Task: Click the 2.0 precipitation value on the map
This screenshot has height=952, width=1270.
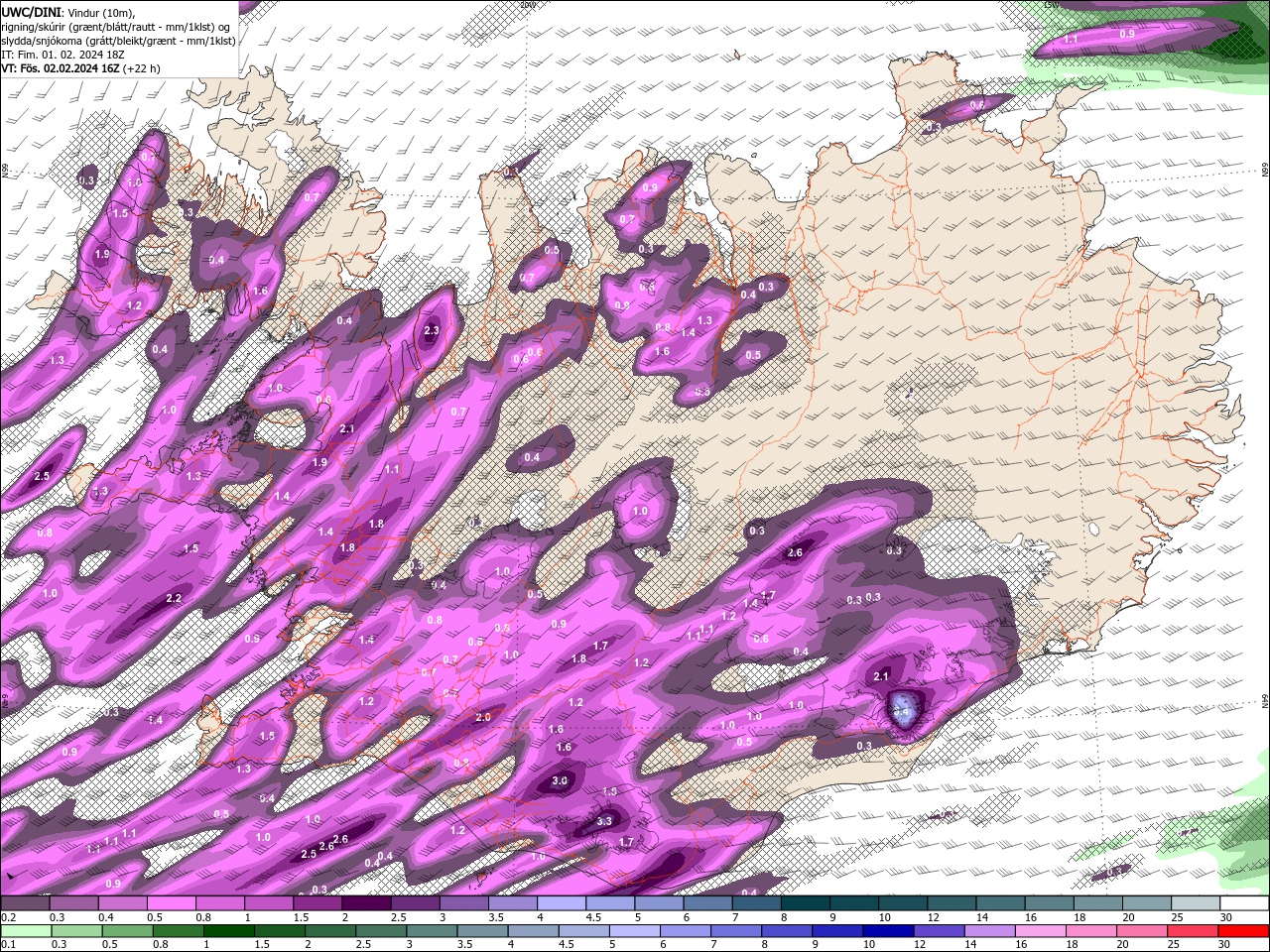Action: tap(483, 717)
